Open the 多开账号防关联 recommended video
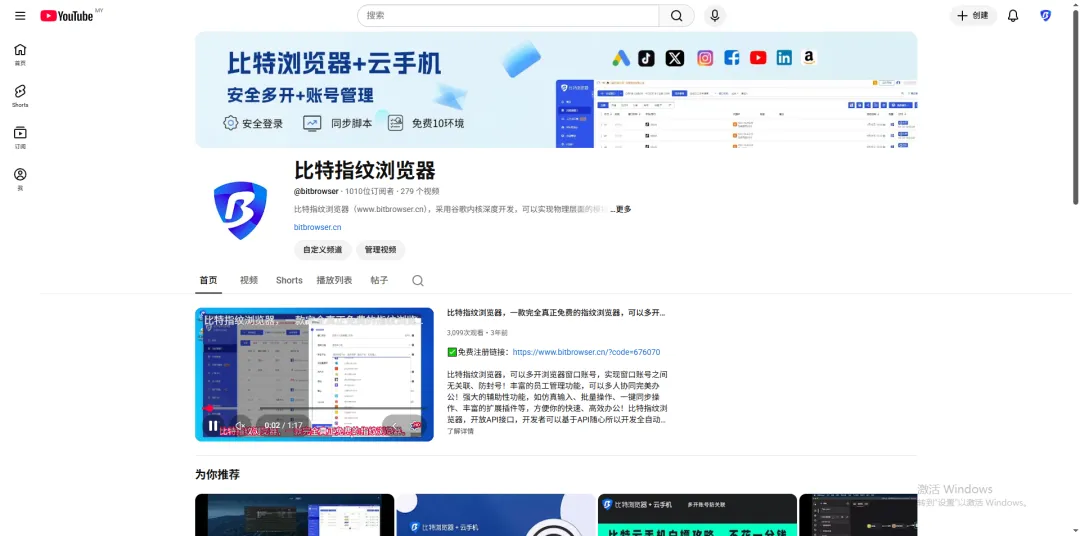The height and width of the screenshot is (536, 1080). (x=697, y=515)
